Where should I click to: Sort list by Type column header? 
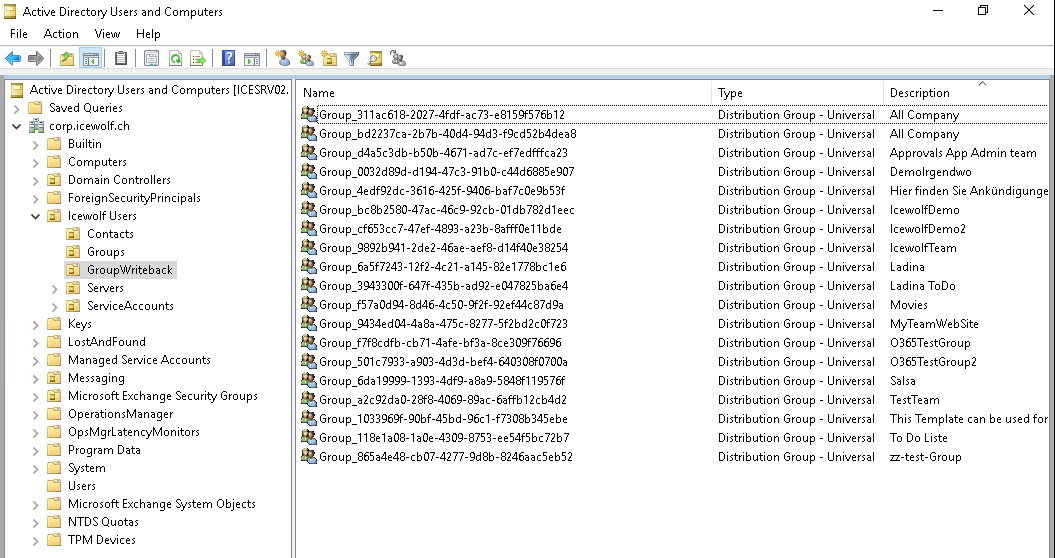(797, 93)
